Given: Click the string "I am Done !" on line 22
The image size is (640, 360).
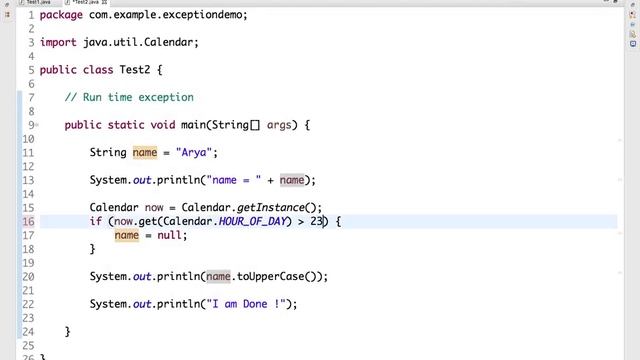Looking at the screenshot, I should tap(246, 304).
